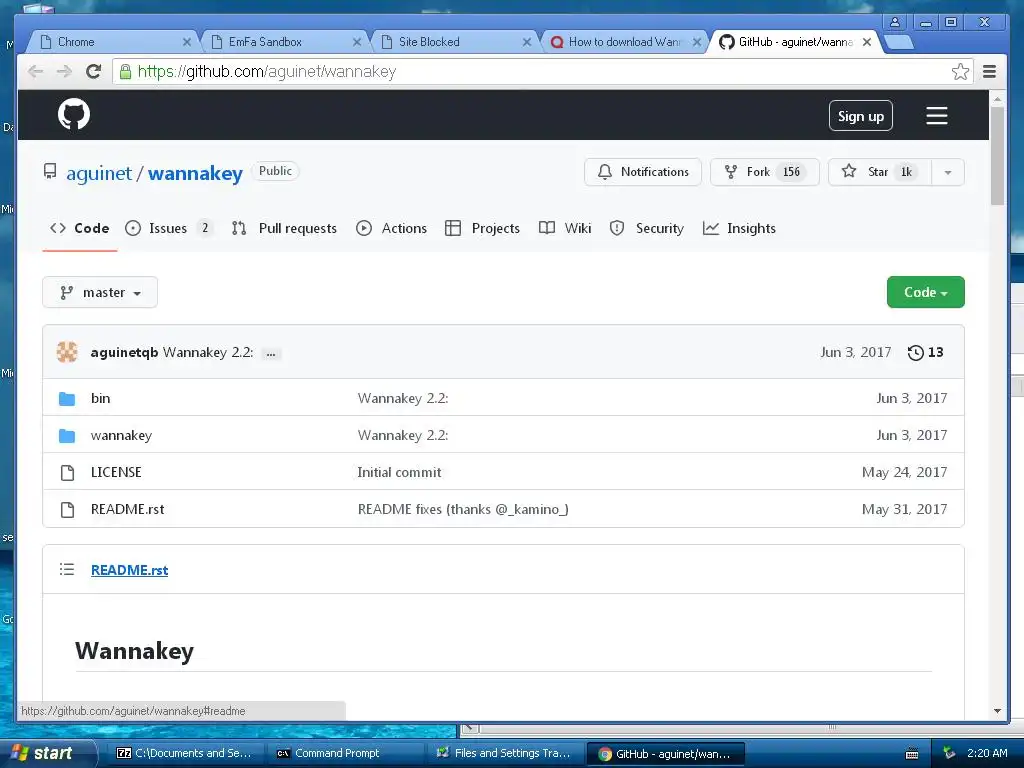The width and height of the screenshot is (1024, 768).
Task: Open the wannakey folder in file list
Action: click(121, 436)
